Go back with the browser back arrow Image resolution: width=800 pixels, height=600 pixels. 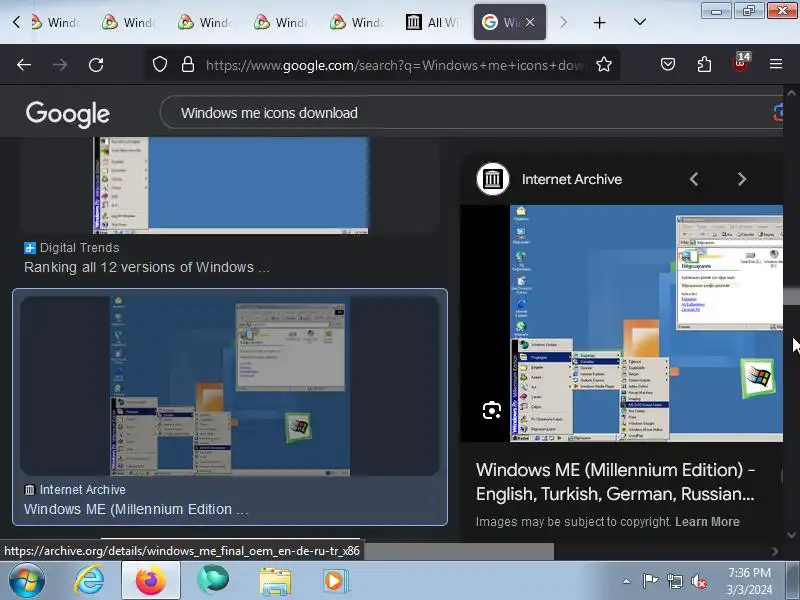point(24,65)
